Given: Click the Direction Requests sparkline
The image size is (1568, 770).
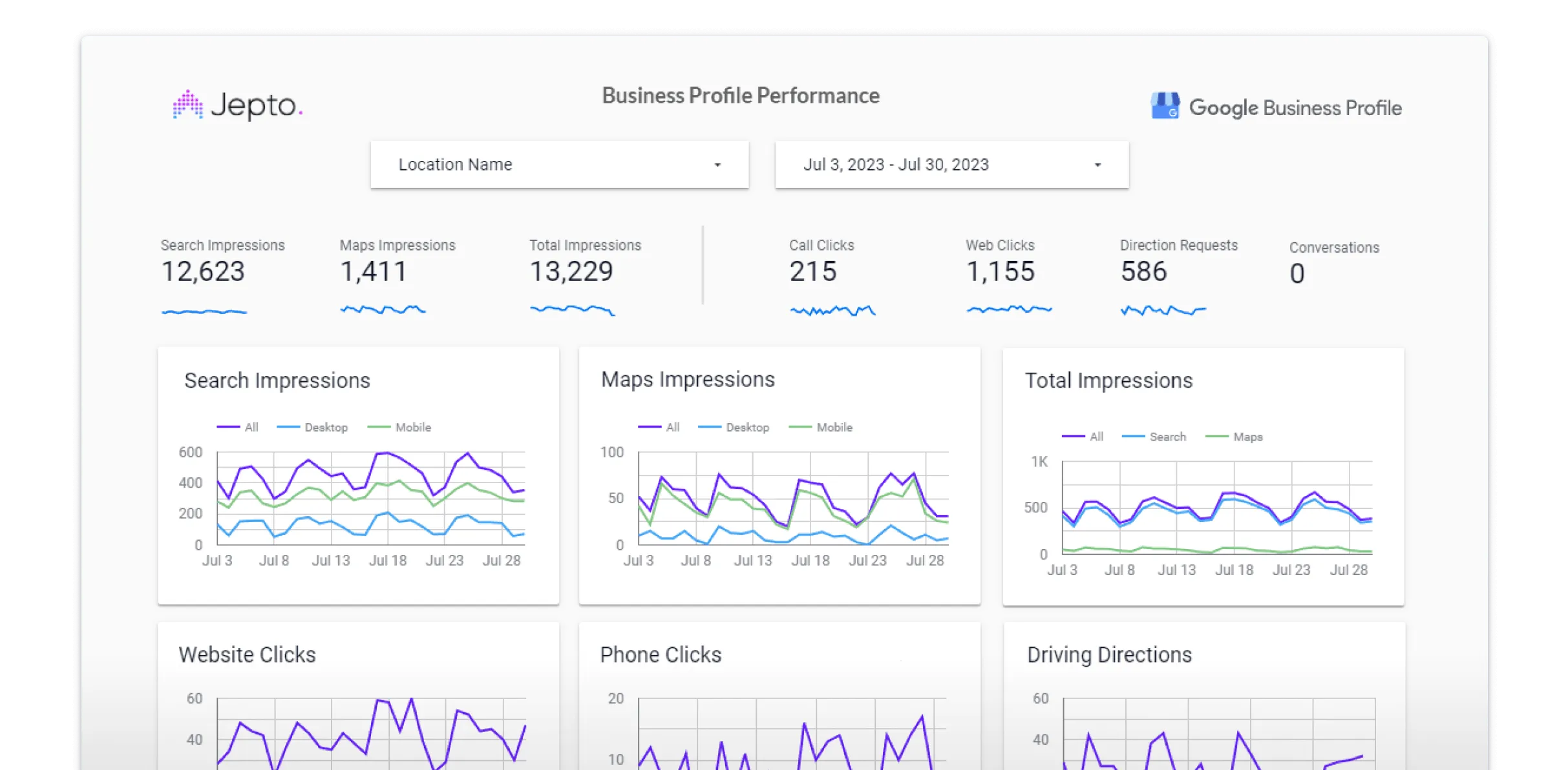Looking at the screenshot, I should click(1163, 311).
